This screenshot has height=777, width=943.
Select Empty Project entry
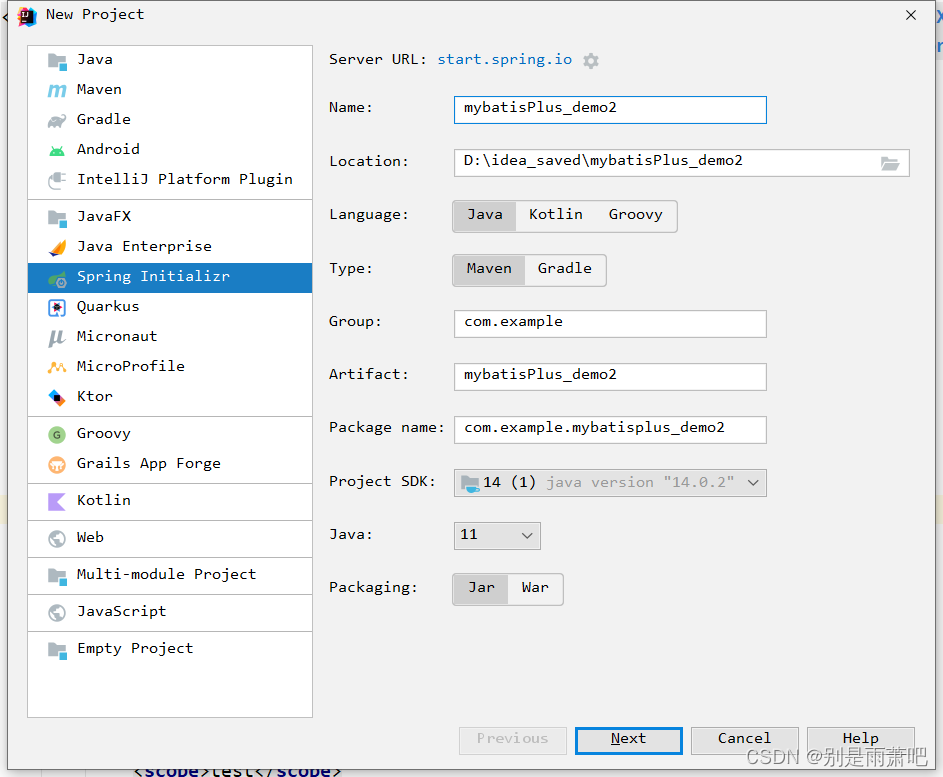pyautogui.click(x=170, y=650)
